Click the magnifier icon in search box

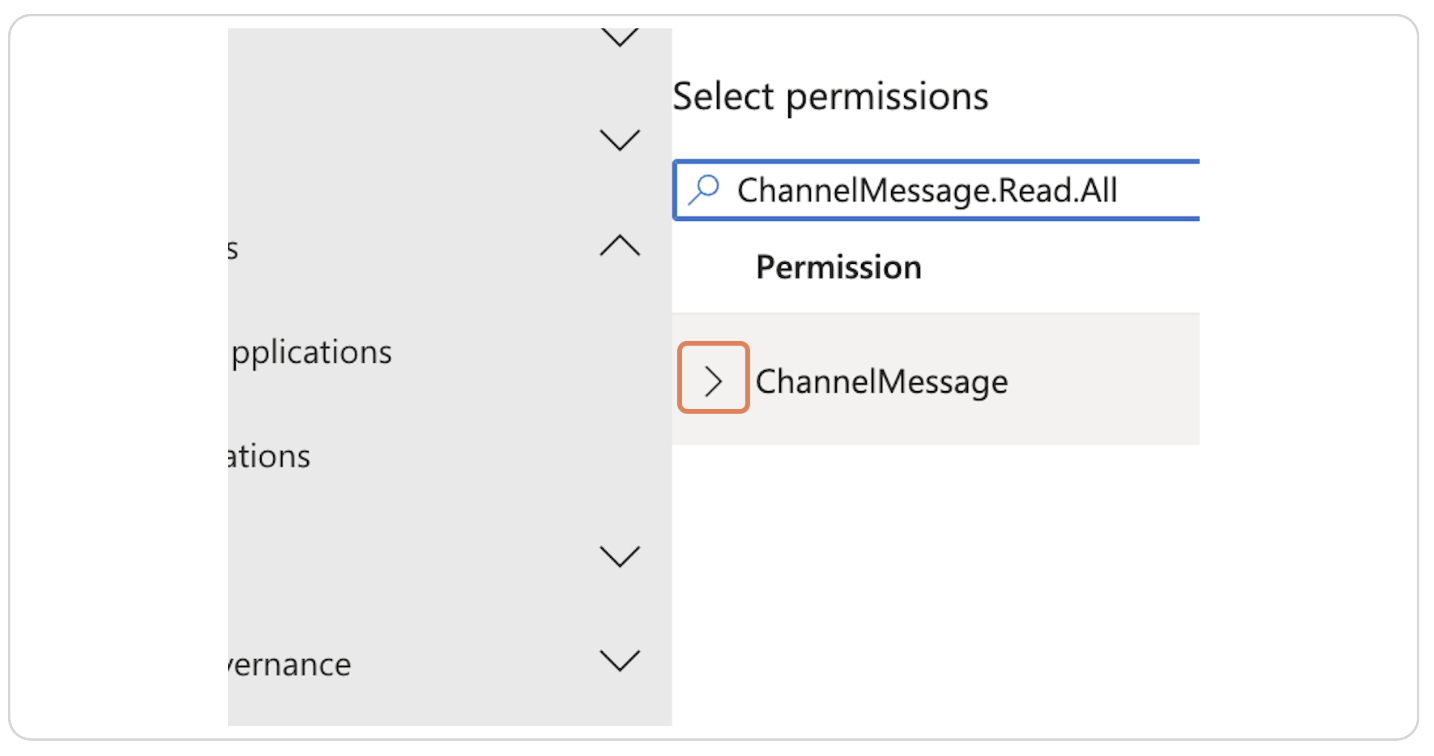point(704,189)
